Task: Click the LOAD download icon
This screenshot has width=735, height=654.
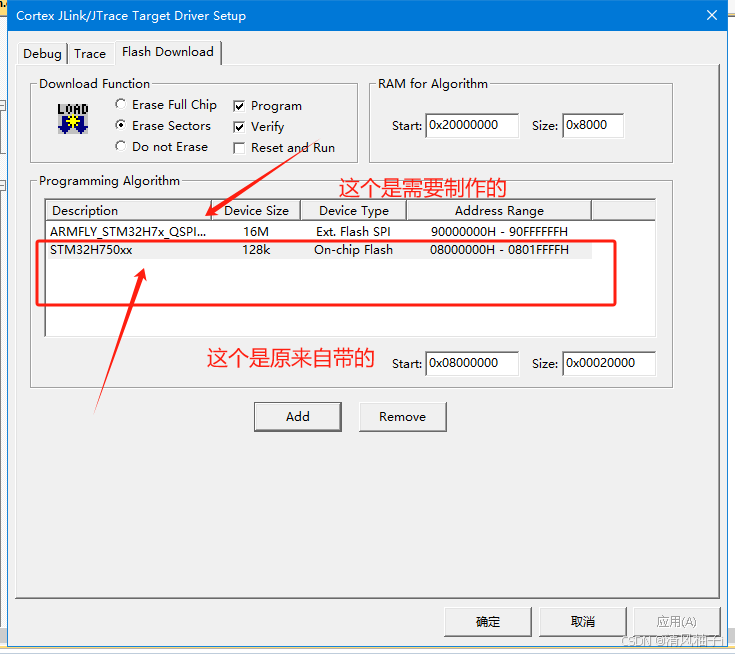Action: coord(73,119)
